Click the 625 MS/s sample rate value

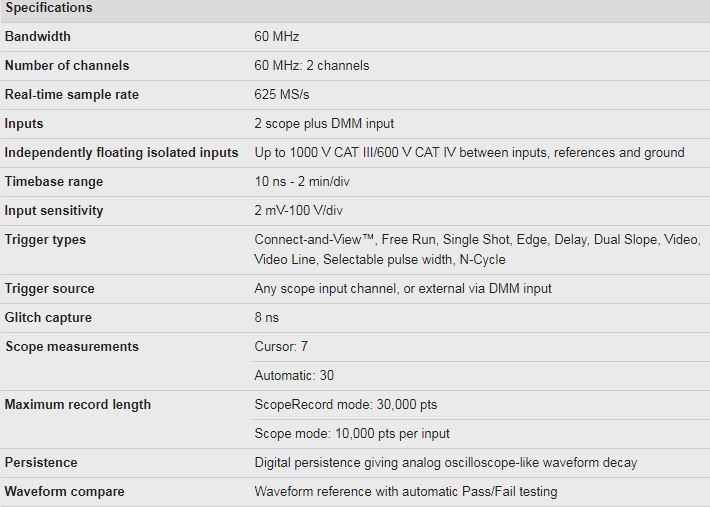[x=282, y=95]
